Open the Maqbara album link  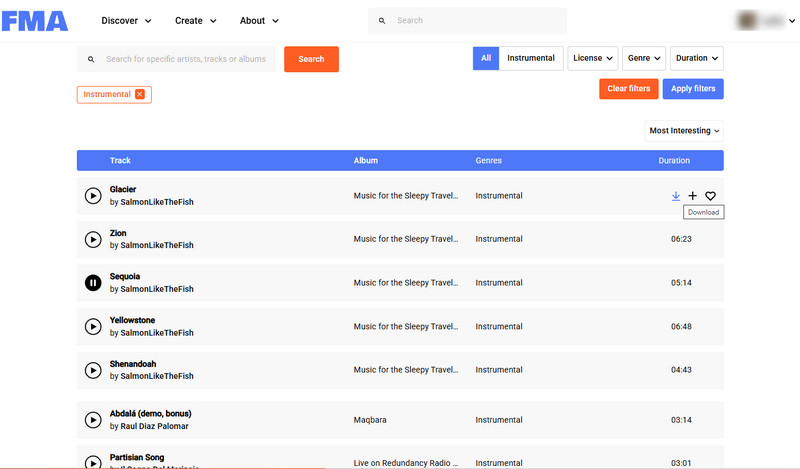tap(370, 420)
